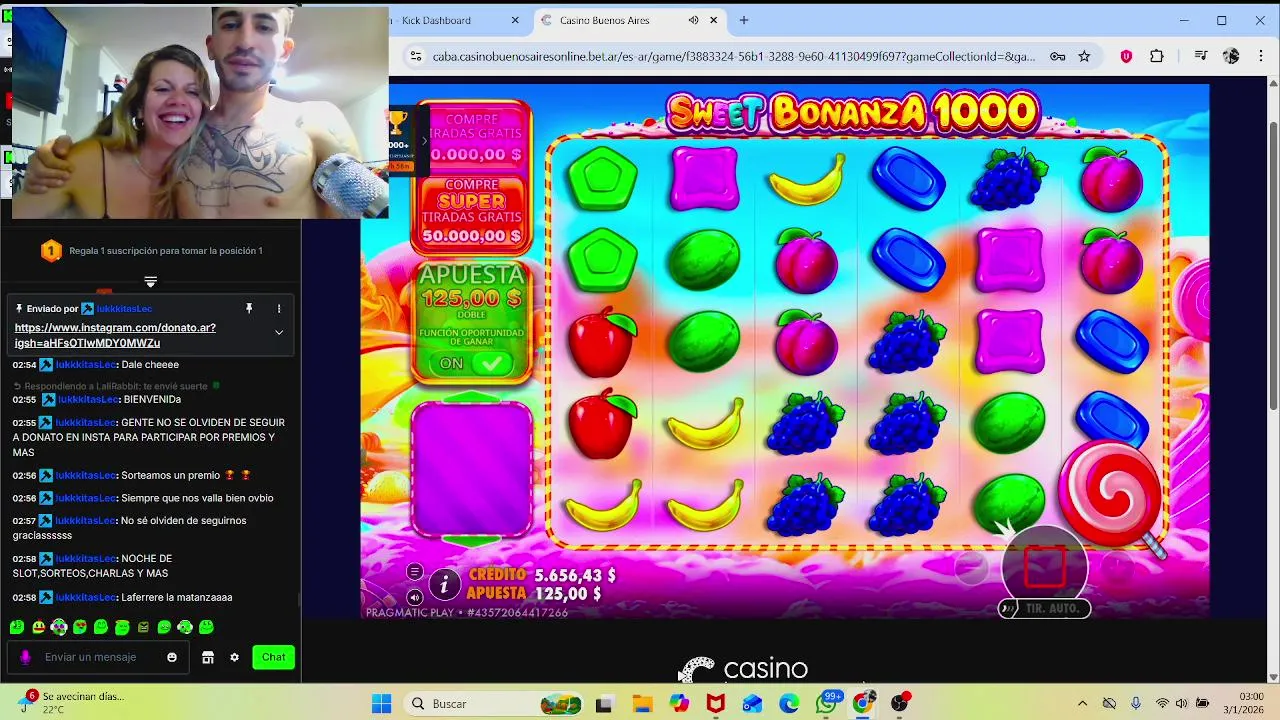Open the Windows Start menu
Screen dimensions: 1280x720
[382, 704]
